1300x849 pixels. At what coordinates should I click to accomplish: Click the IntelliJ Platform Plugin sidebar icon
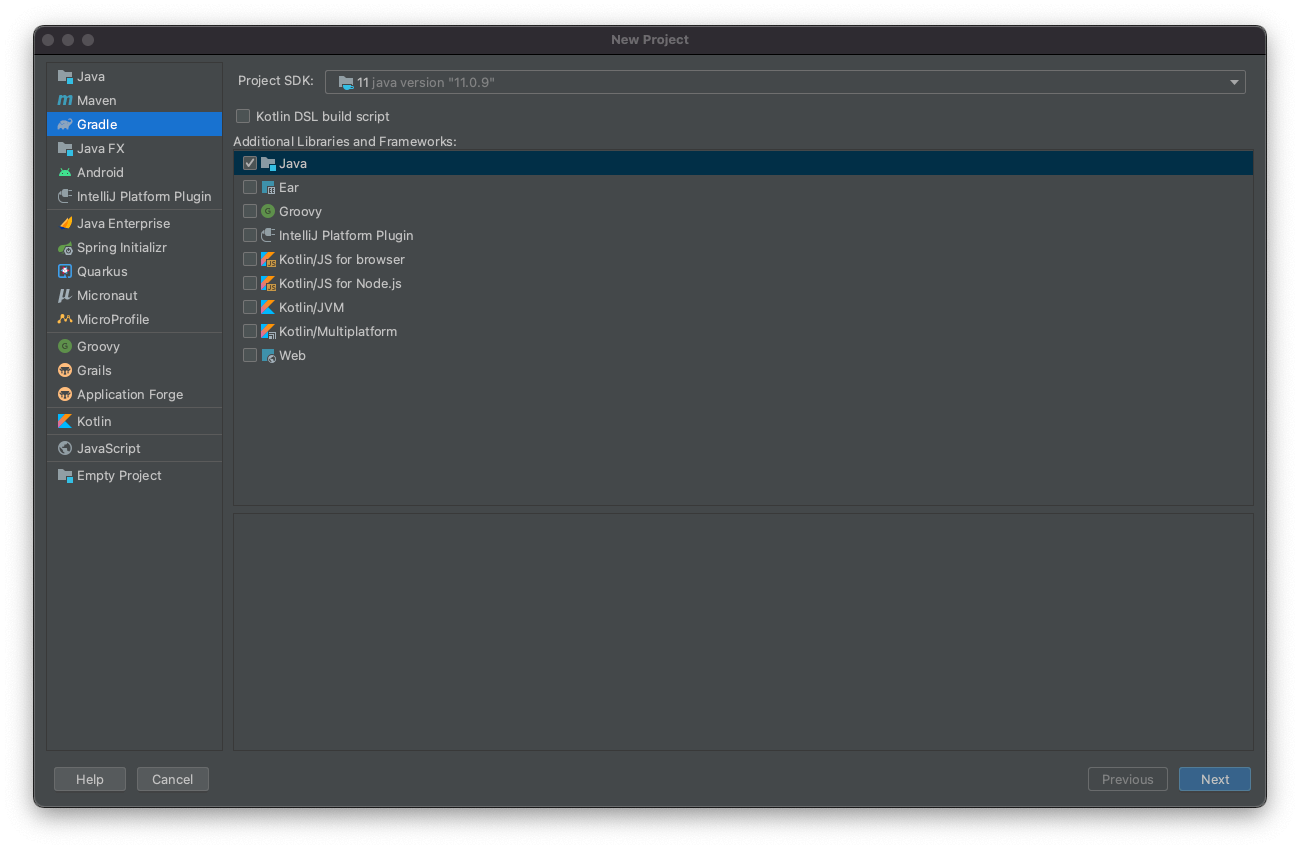[65, 196]
